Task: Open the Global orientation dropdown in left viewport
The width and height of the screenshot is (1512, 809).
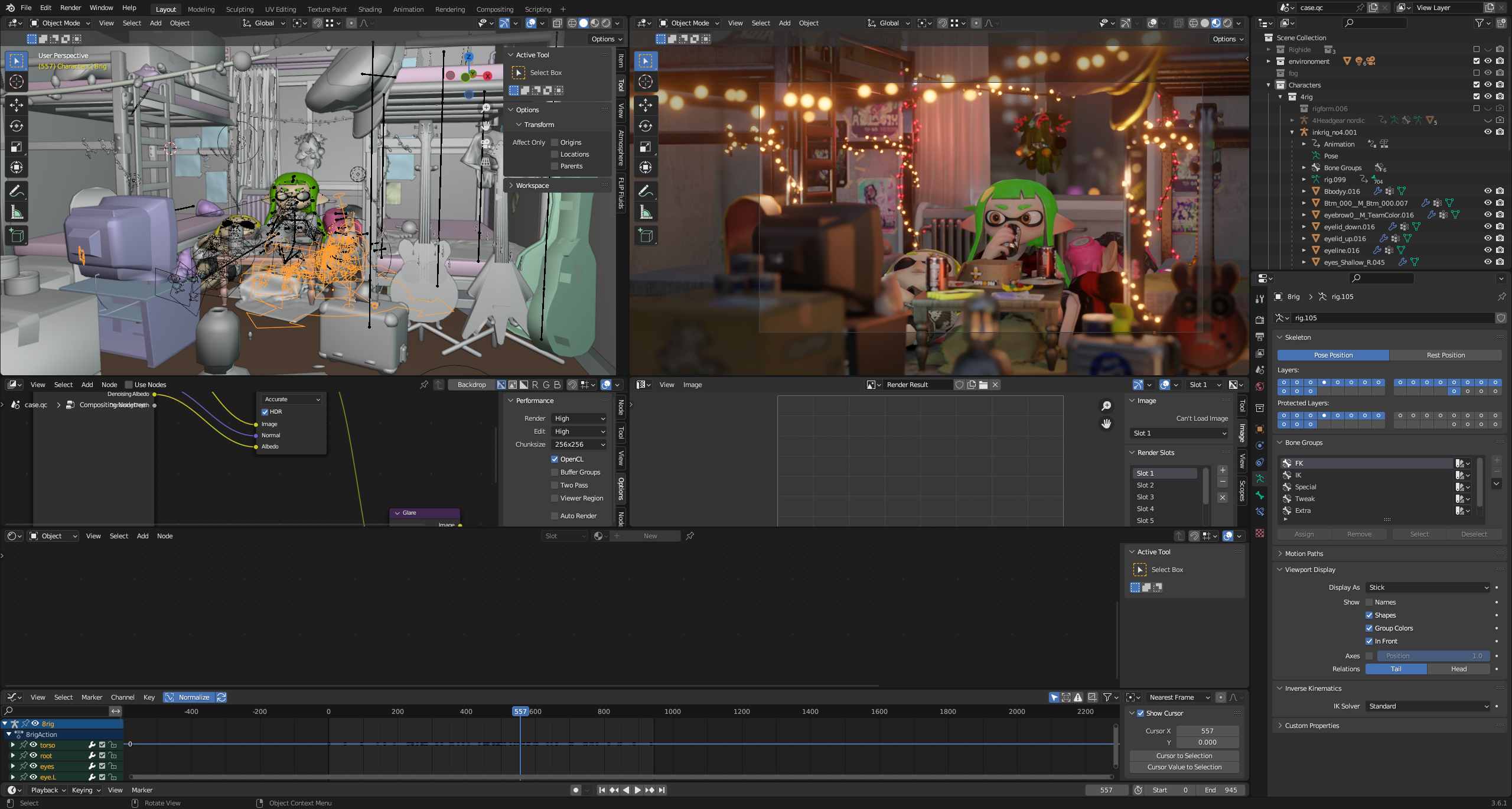Action: (x=264, y=23)
